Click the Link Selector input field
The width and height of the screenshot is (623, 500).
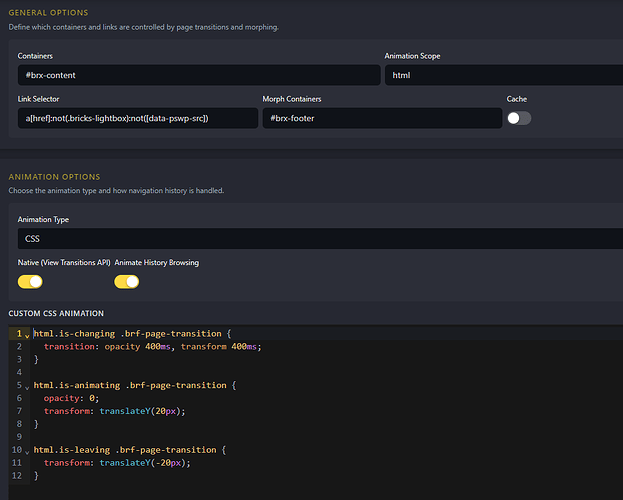[138, 118]
